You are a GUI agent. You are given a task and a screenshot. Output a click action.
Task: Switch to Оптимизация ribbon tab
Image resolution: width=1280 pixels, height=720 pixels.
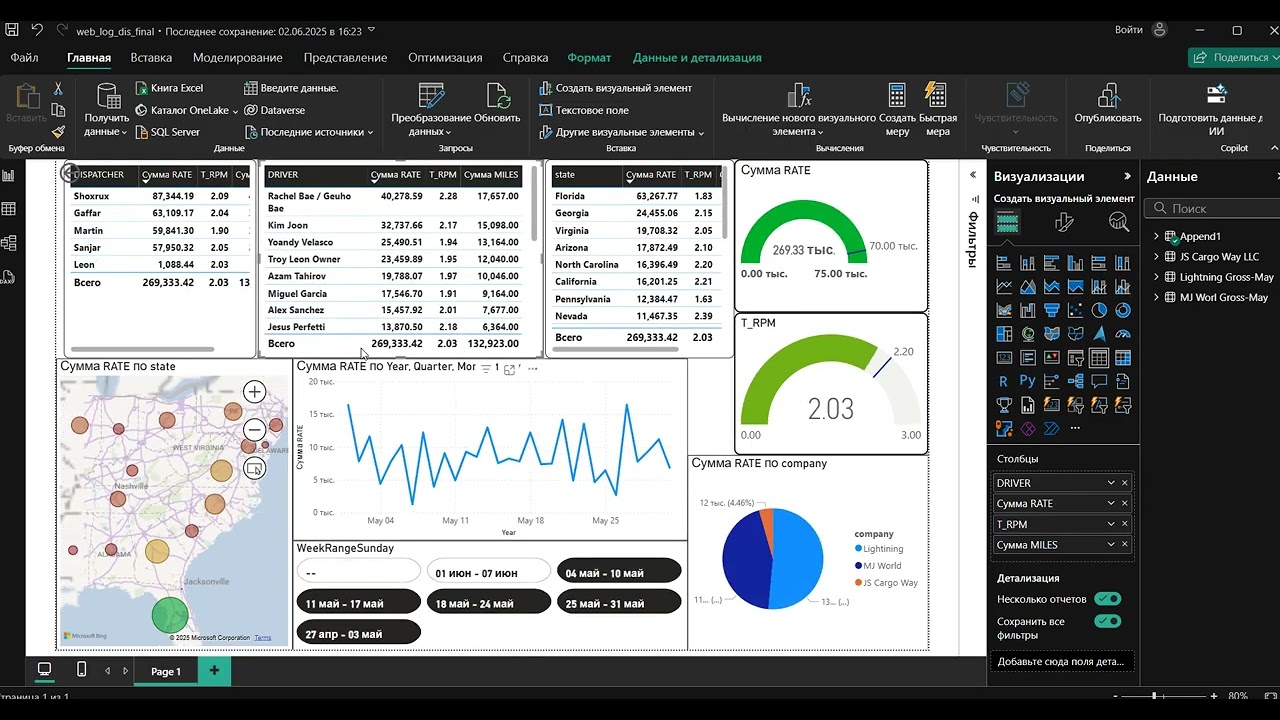point(445,58)
